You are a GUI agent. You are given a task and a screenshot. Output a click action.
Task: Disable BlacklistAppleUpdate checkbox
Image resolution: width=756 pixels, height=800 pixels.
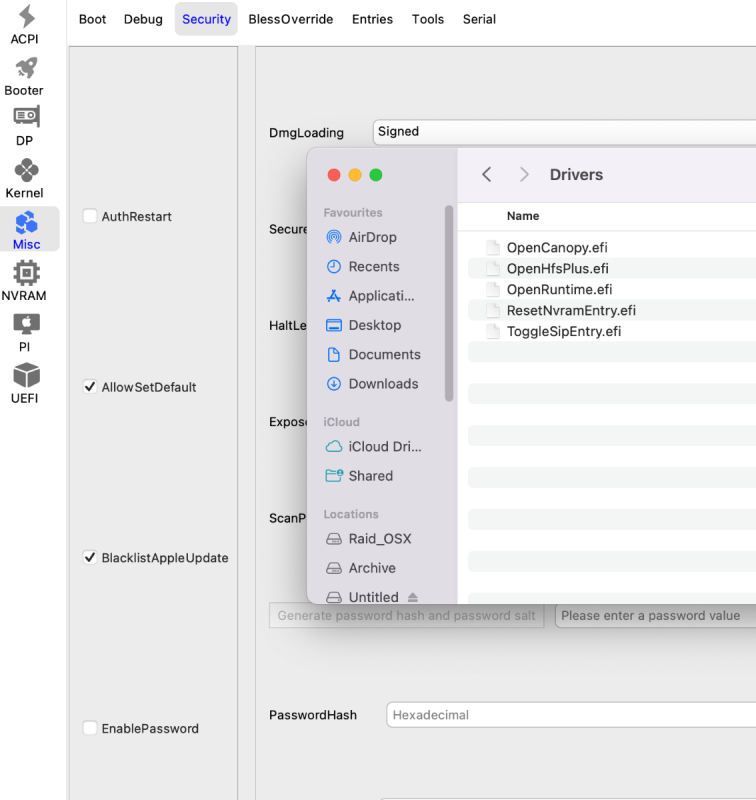click(x=90, y=557)
